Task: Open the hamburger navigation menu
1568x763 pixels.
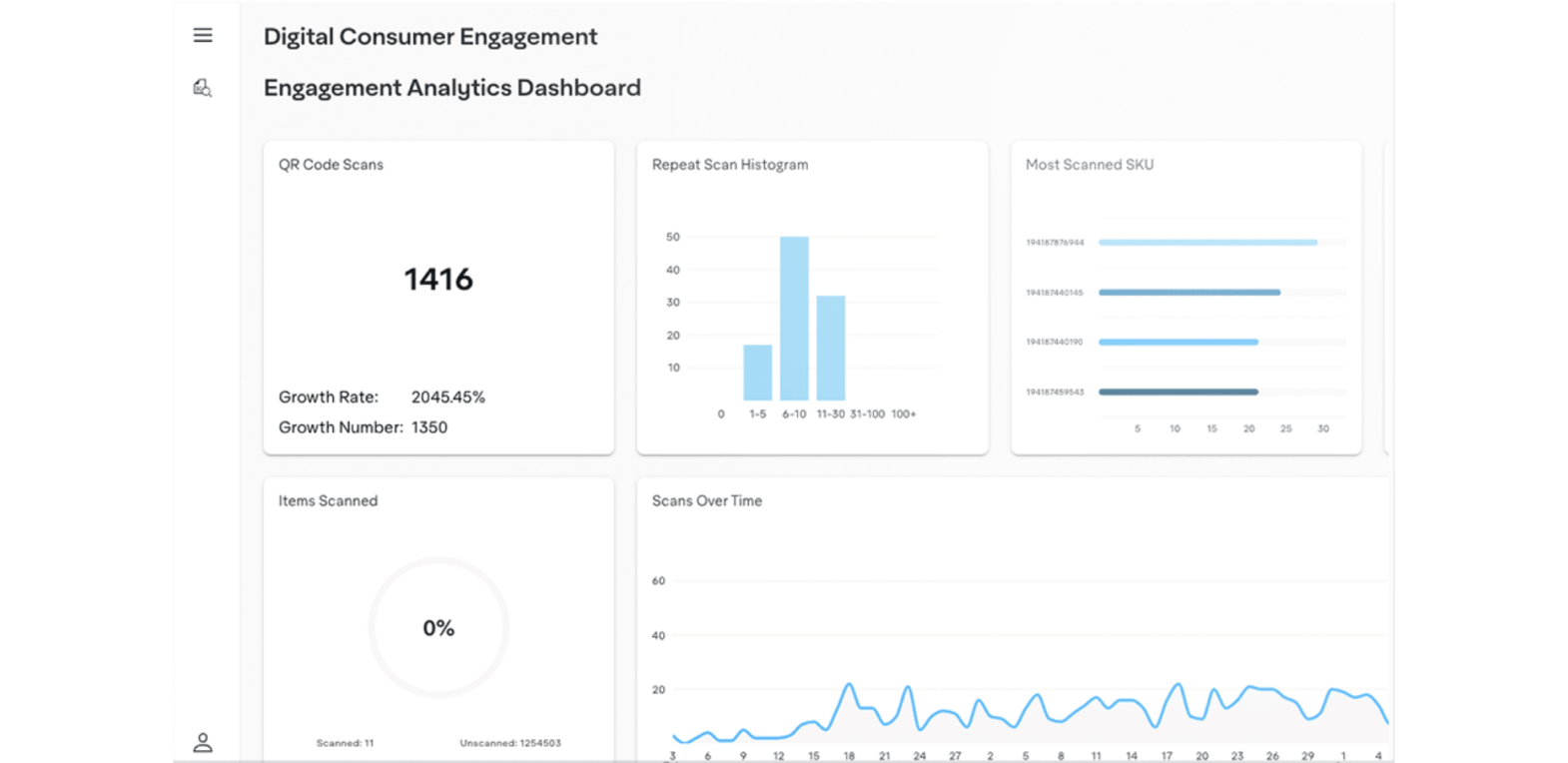Action: point(203,36)
